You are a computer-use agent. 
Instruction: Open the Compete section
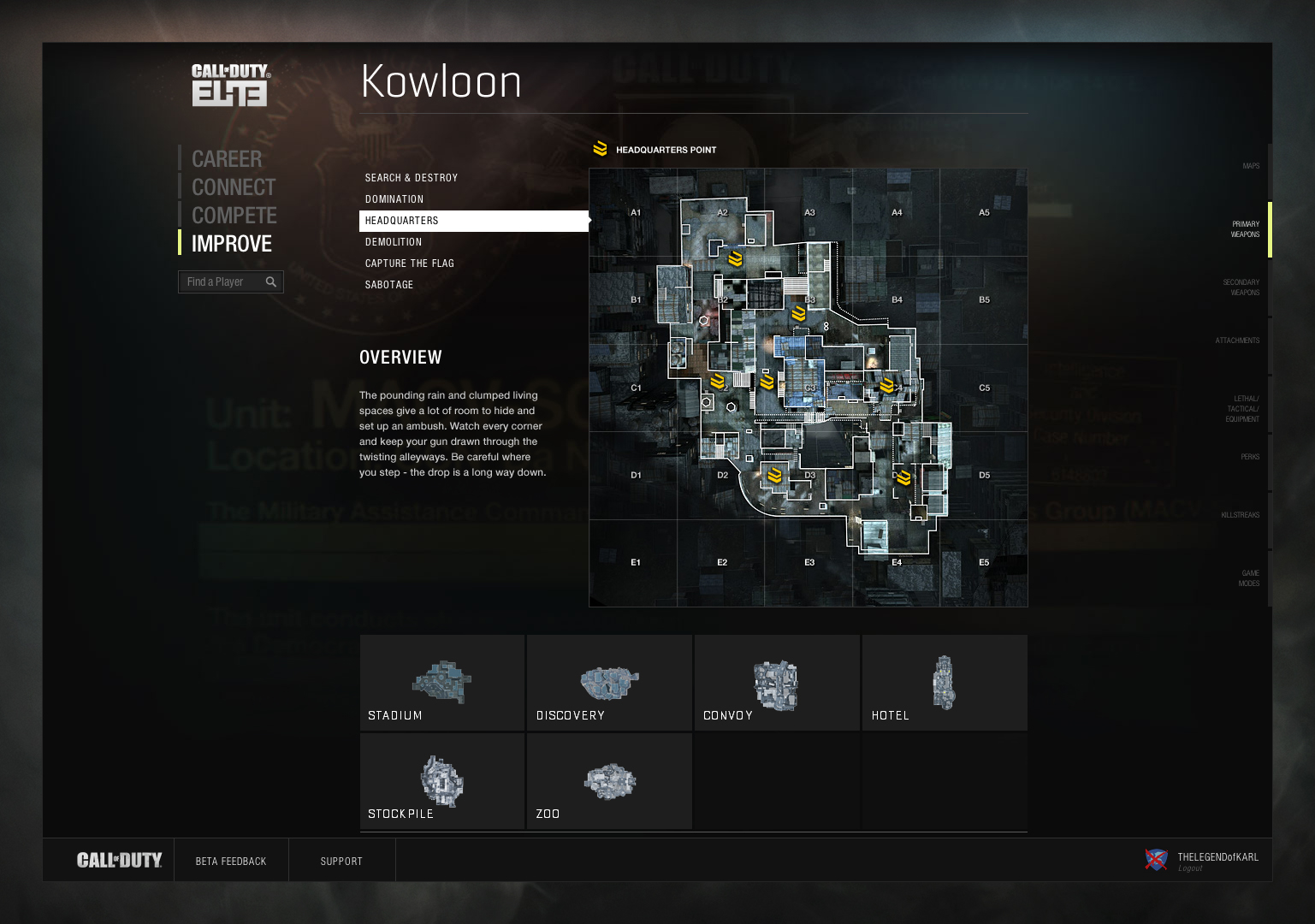pyautogui.click(x=234, y=216)
